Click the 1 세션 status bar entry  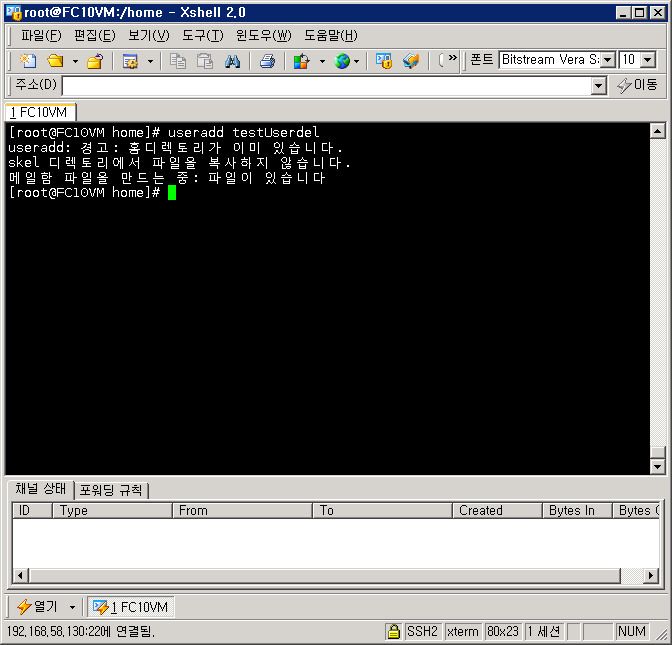(544, 632)
